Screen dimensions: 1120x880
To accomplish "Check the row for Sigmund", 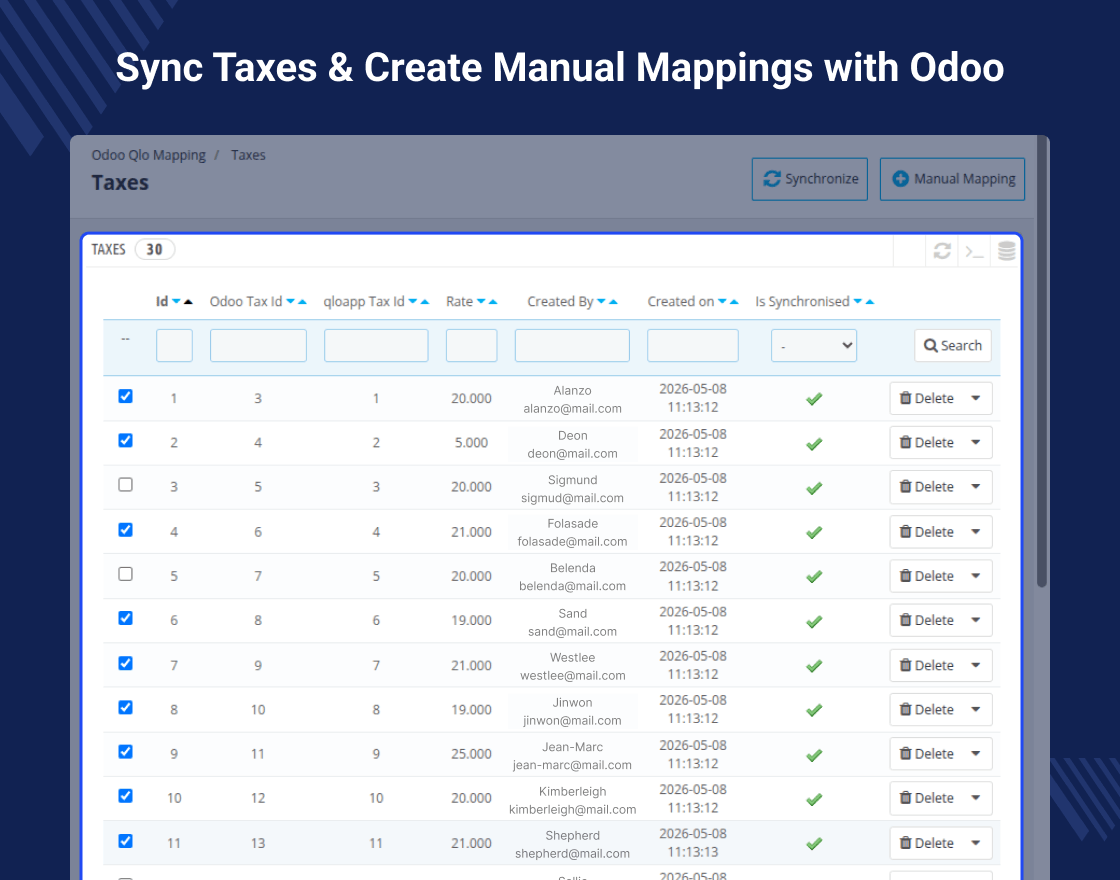I will click(125, 484).
